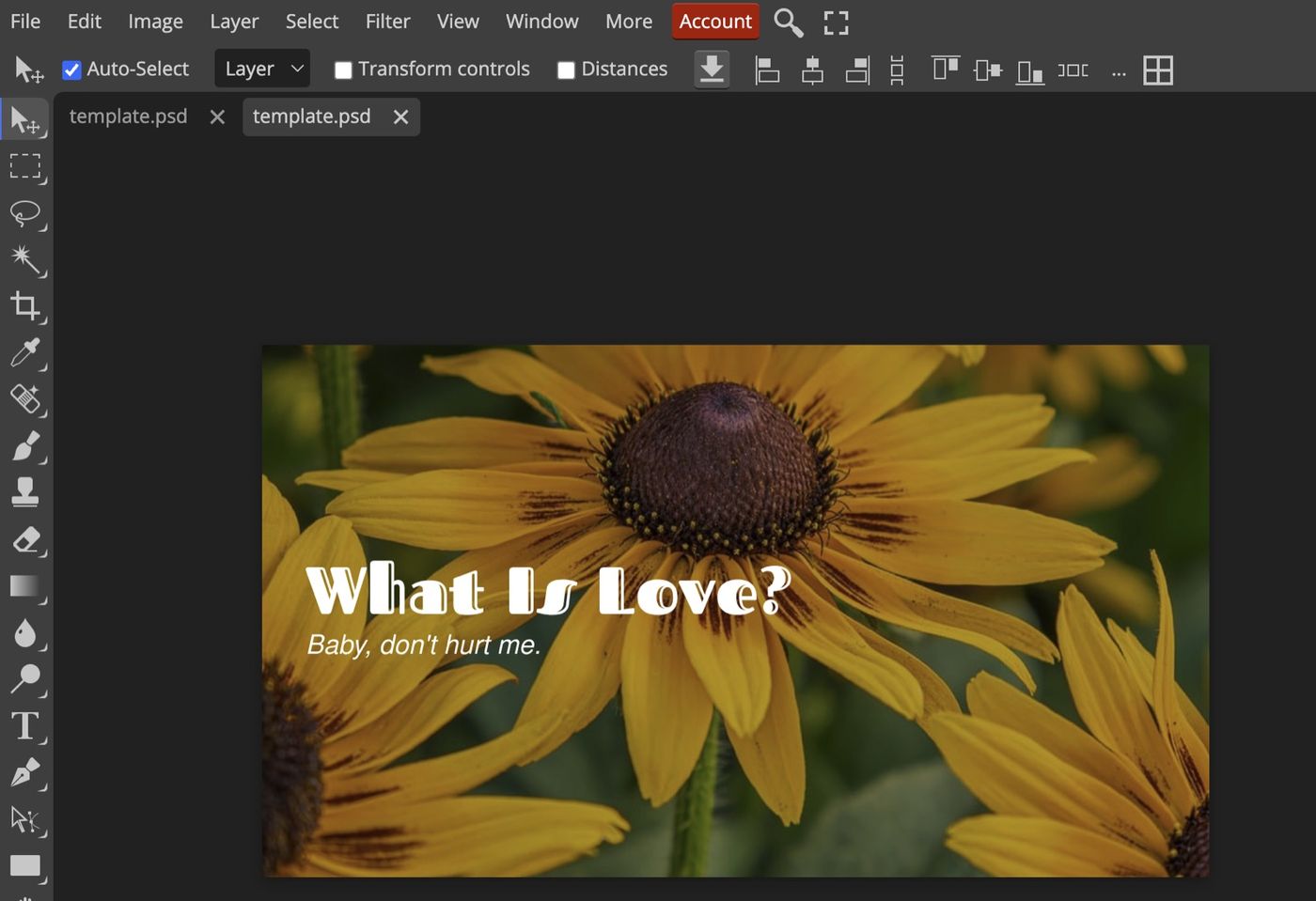
Task: Pick the Clone Stamp tool
Action: tap(25, 492)
